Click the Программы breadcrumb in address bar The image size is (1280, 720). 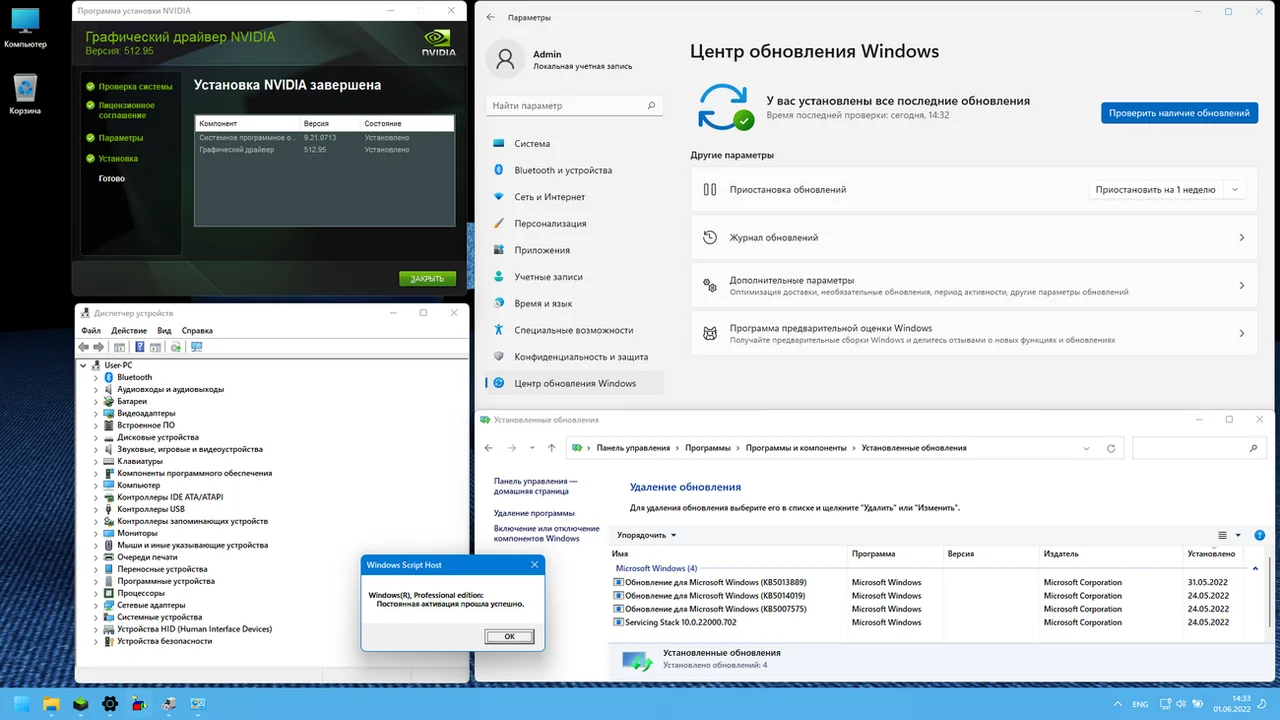pos(708,448)
